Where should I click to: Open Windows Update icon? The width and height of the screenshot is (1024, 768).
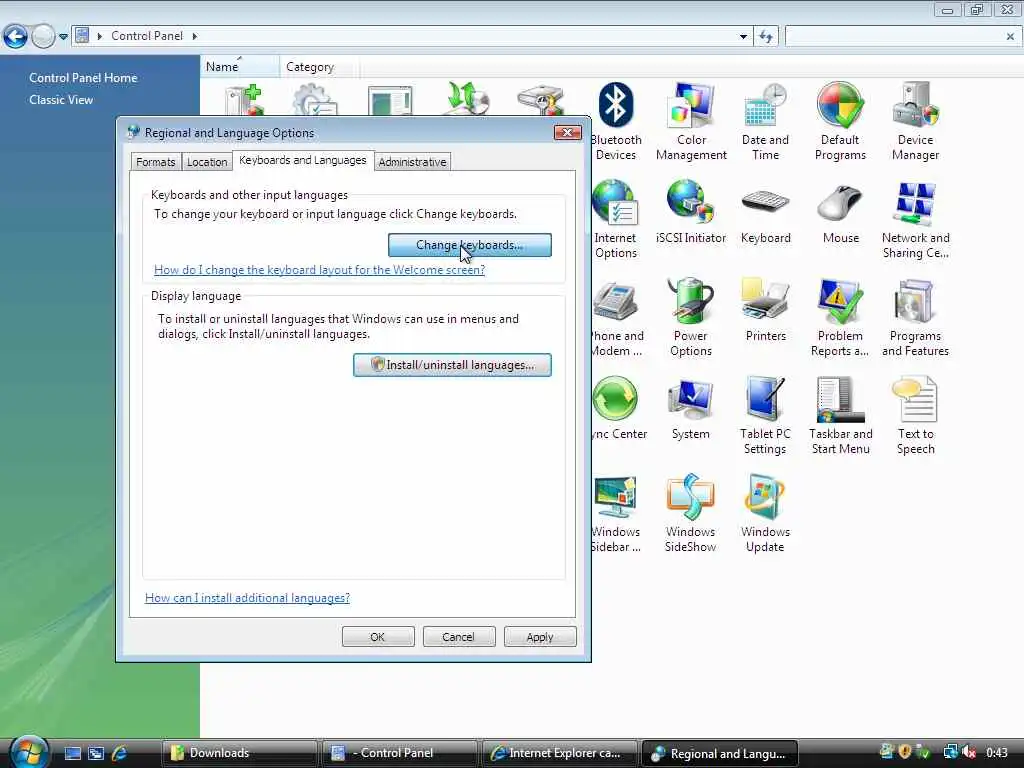(765, 513)
